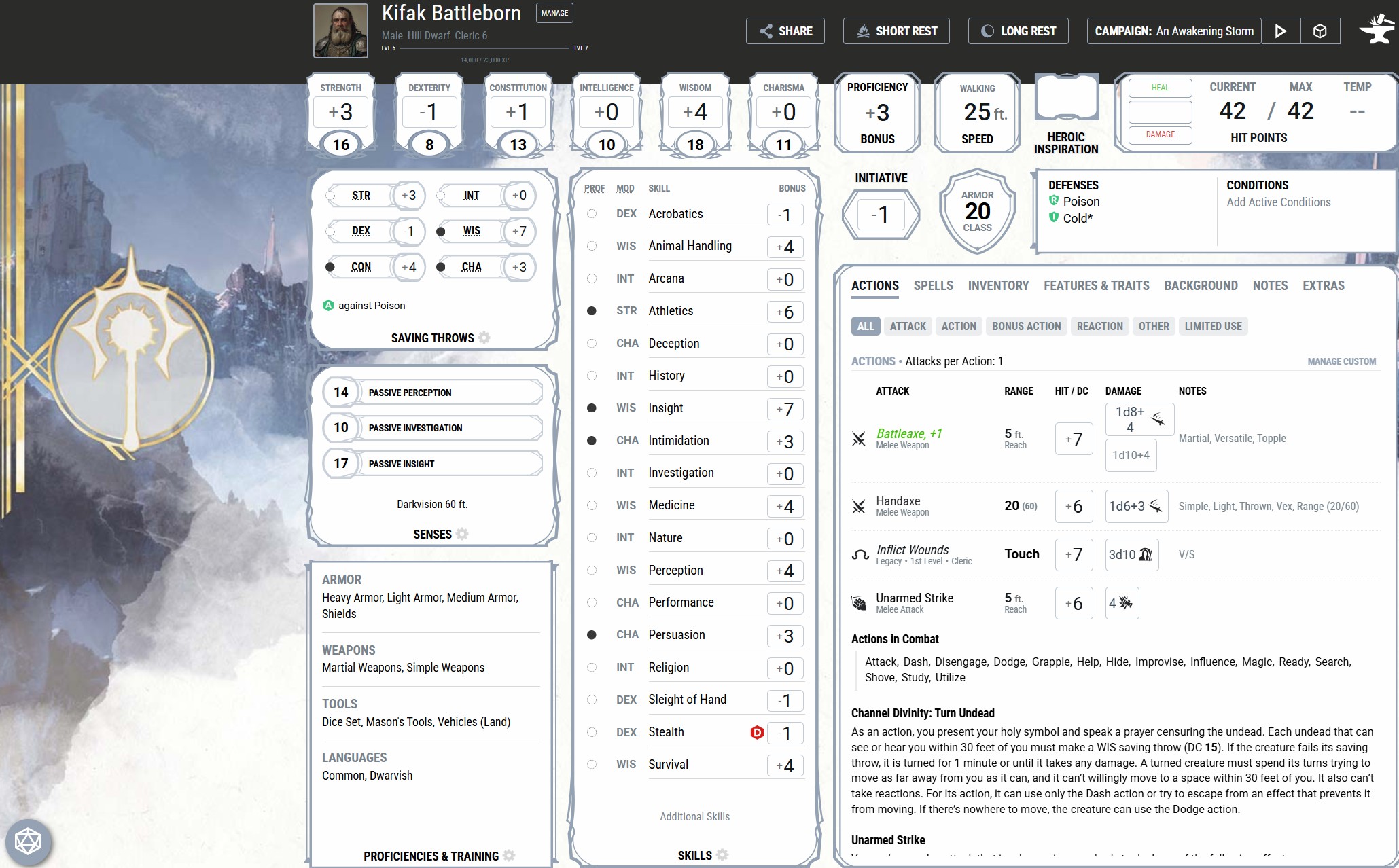Viewport: 1399px width, 868px height.
Task: Open Add Active Conditions panel
Action: 1278,202
